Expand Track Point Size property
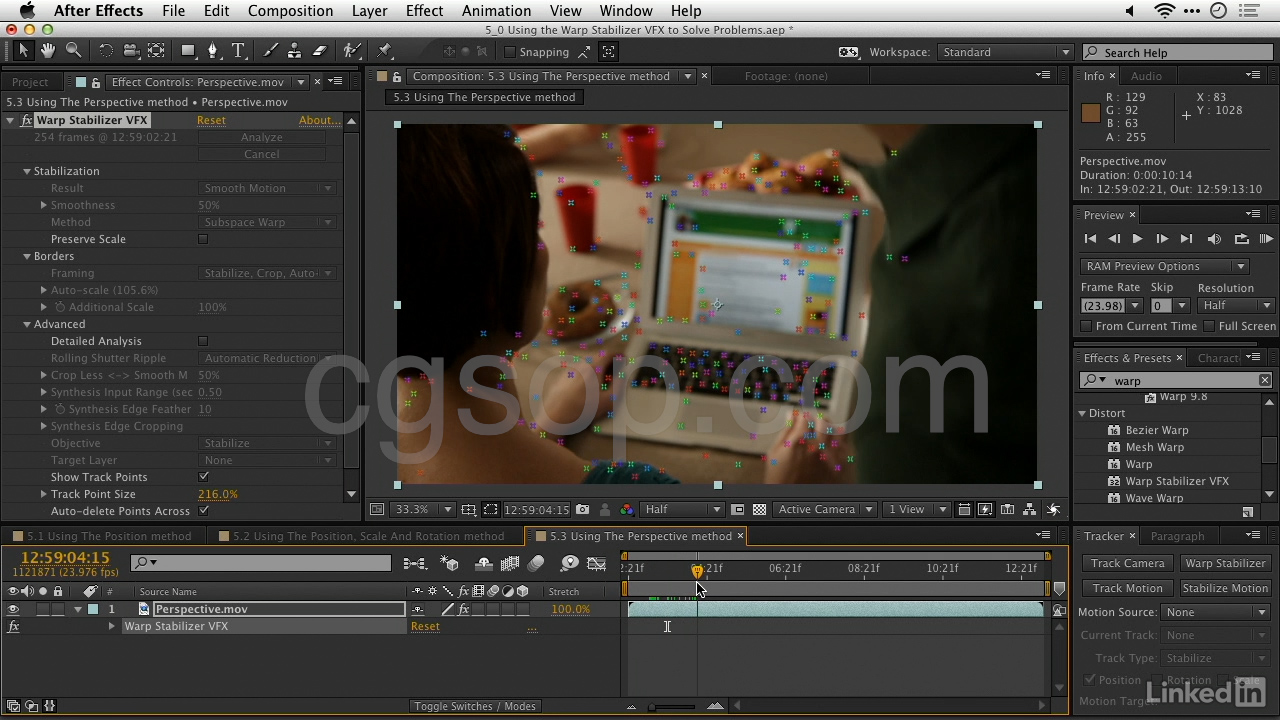This screenshot has height=720, width=1280. pyautogui.click(x=44, y=494)
